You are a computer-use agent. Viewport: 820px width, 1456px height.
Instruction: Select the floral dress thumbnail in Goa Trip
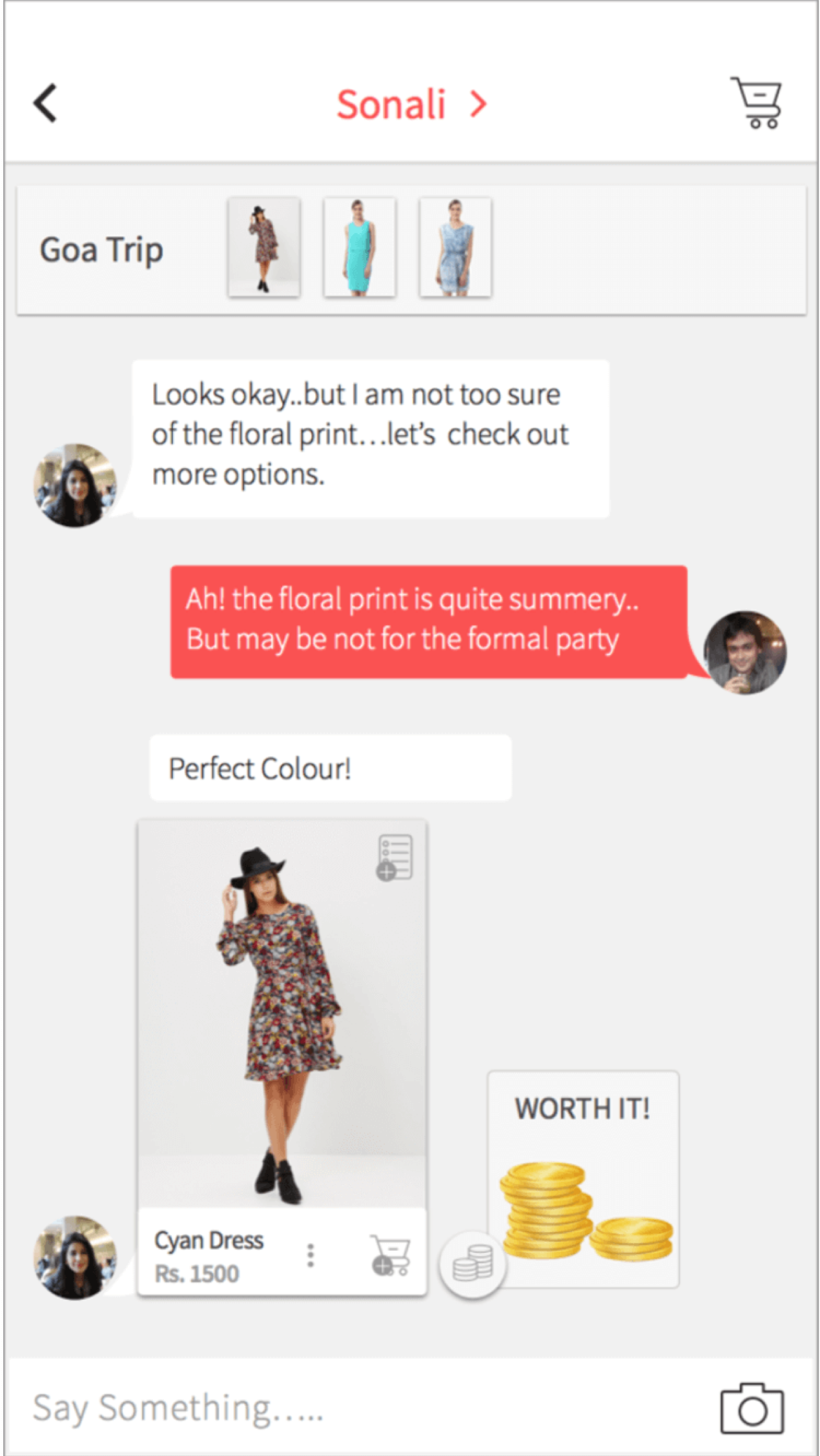click(x=264, y=247)
